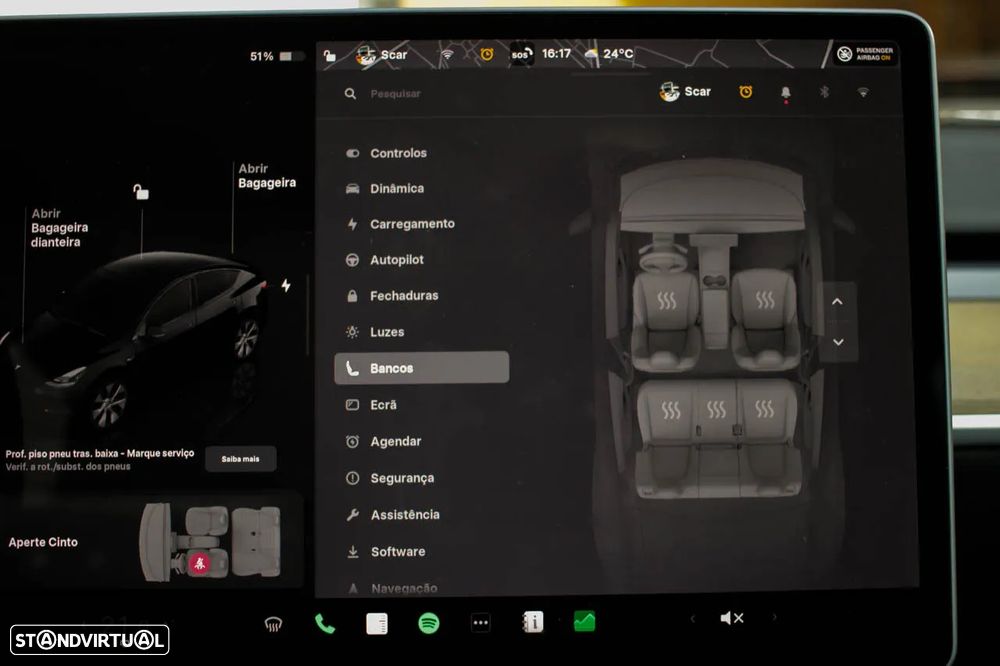This screenshot has height=666, width=1000.
Task: Open the notepad app icon
Action: (377, 623)
